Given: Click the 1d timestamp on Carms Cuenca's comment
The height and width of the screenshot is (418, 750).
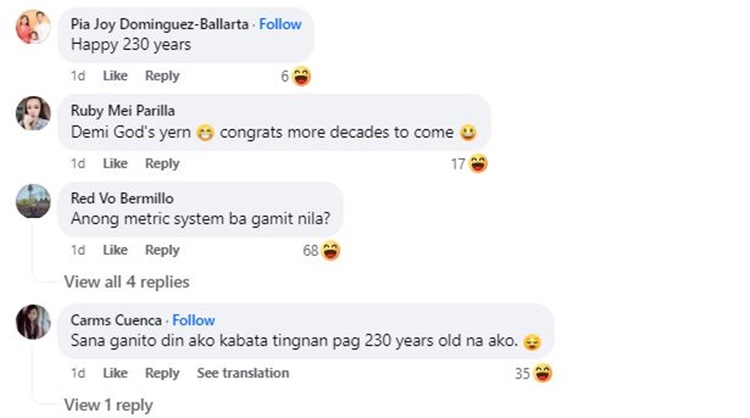Looking at the screenshot, I should pos(78,373).
